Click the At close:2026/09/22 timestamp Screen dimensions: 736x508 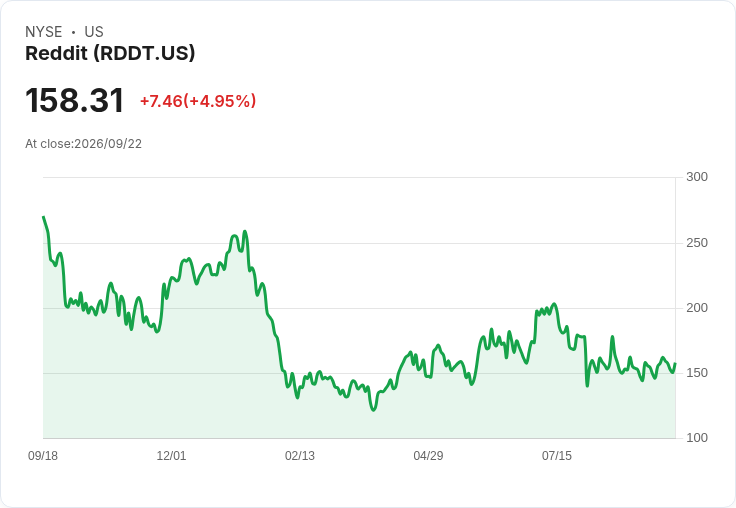coord(84,144)
